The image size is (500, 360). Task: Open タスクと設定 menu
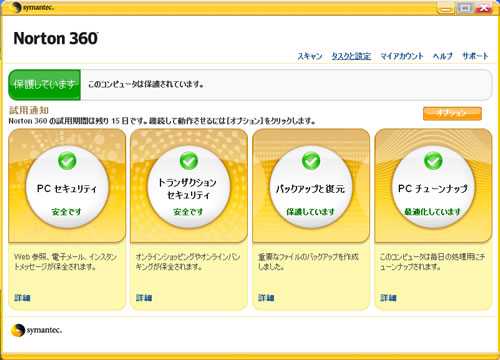[x=351, y=56]
